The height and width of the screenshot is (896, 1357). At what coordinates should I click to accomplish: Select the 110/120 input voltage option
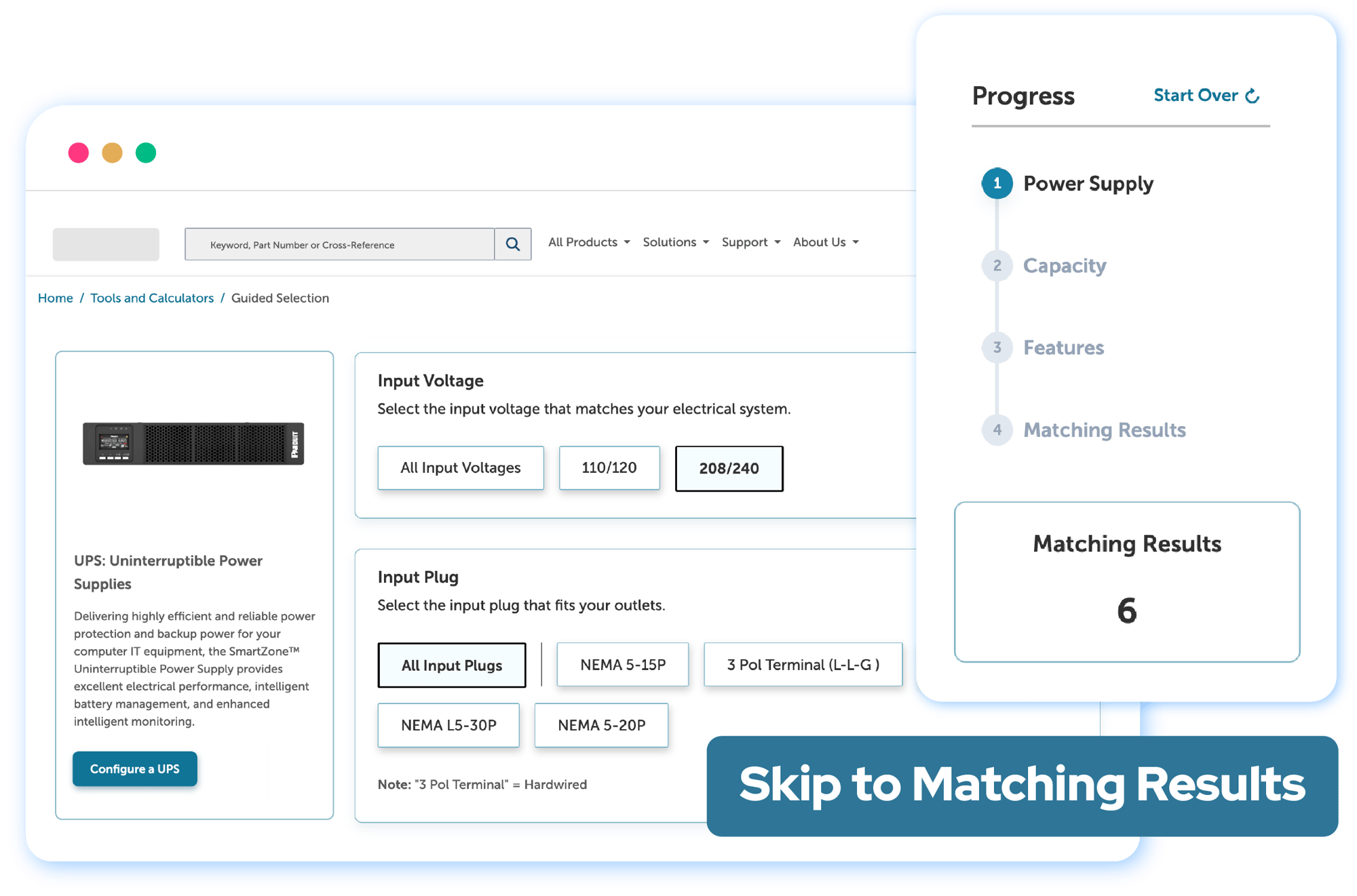click(x=608, y=466)
